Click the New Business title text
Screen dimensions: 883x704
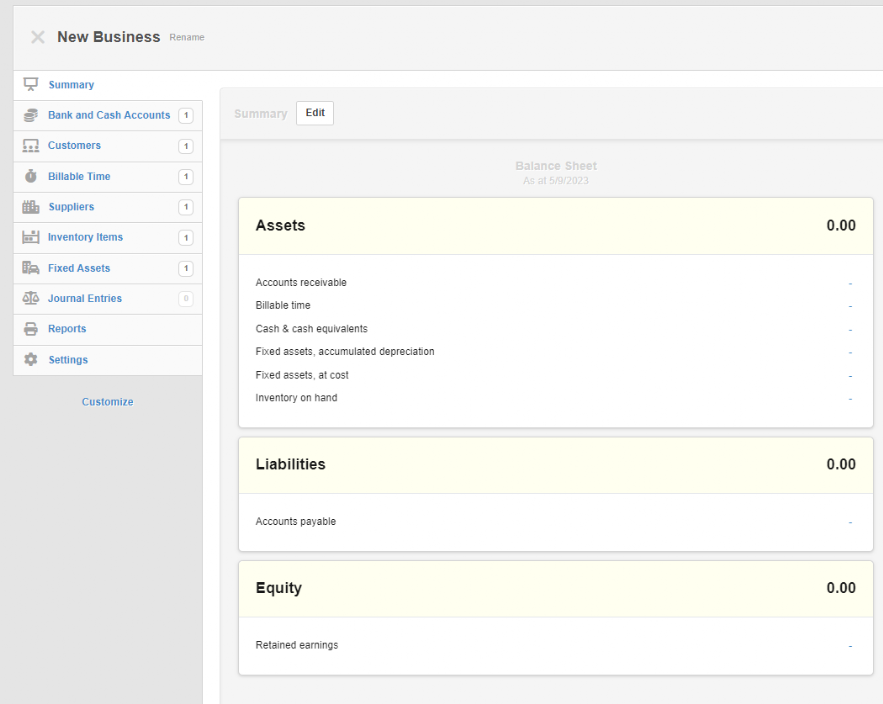[109, 37]
